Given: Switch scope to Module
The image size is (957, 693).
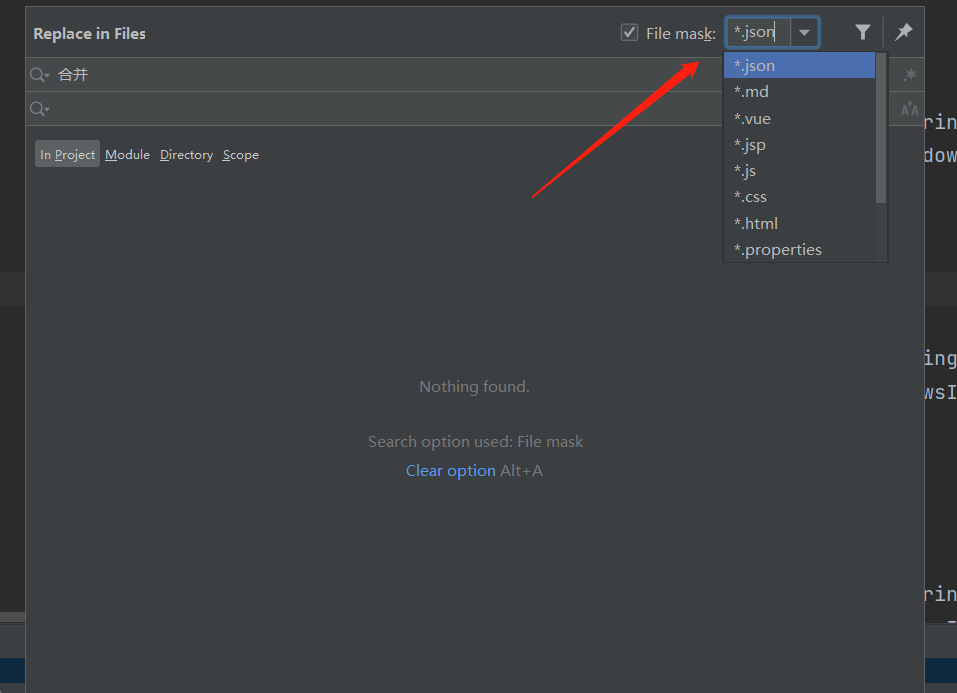Looking at the screenshot, I should coord(127,154).
